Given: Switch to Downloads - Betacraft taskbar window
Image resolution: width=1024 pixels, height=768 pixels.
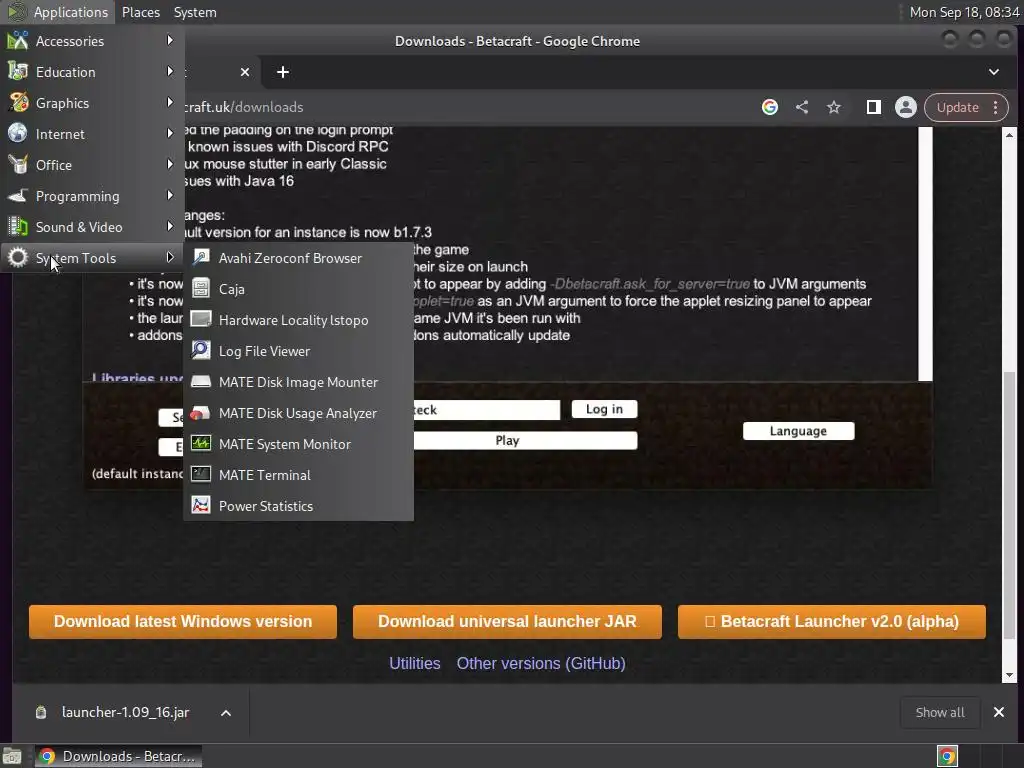Looking at the screenshot, I should point(118,756).
